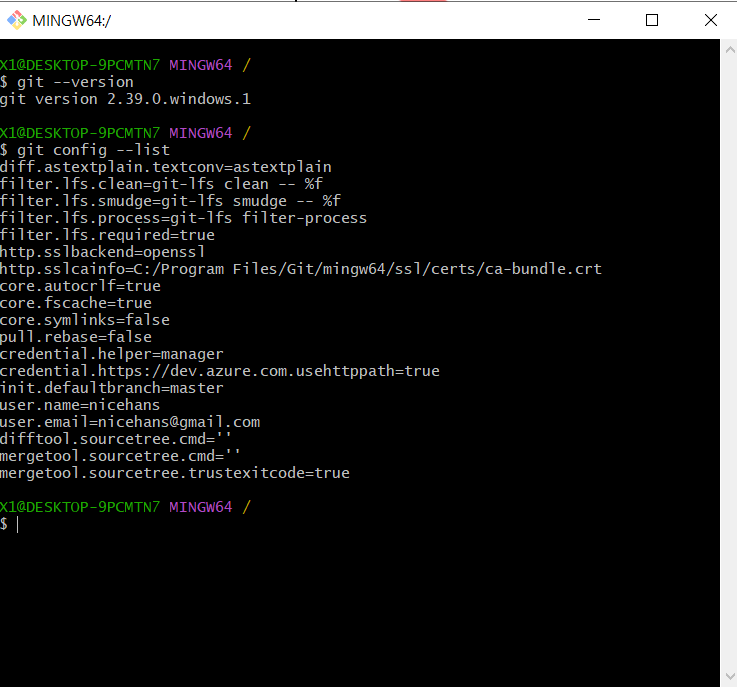Click the http.sslcainfo ca-bundle.crt path line
Image resolution: width=737 pixels, height=687 pixels.
[301, 269]
